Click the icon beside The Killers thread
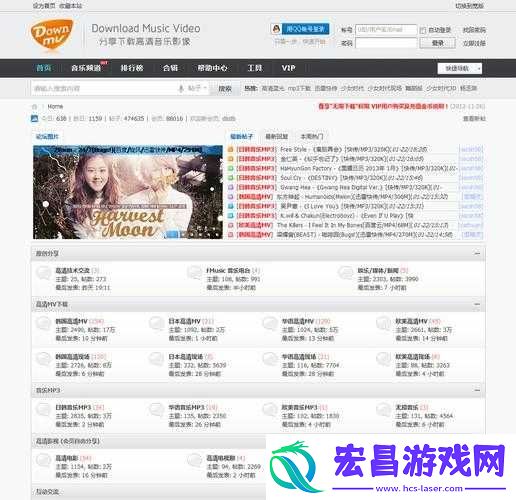Image resolution: width=516 pixels, height=500 pixels. pyautogui.click(x=230, y=225)
